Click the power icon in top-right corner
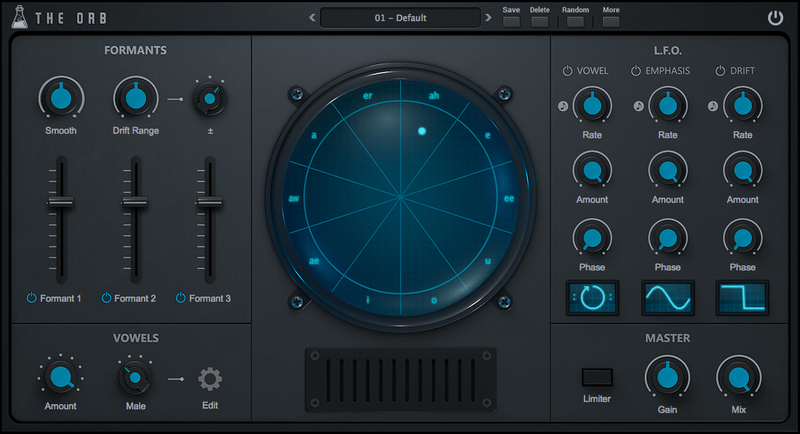 775,18
